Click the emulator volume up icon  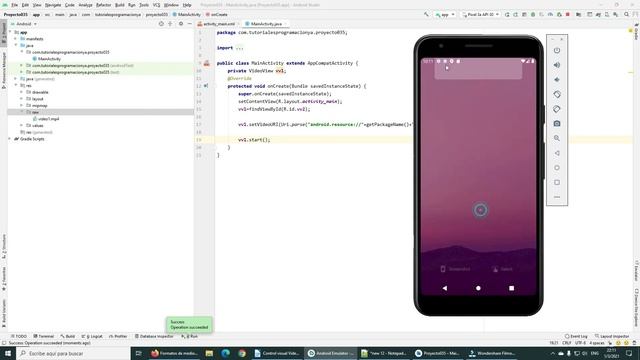557,65
